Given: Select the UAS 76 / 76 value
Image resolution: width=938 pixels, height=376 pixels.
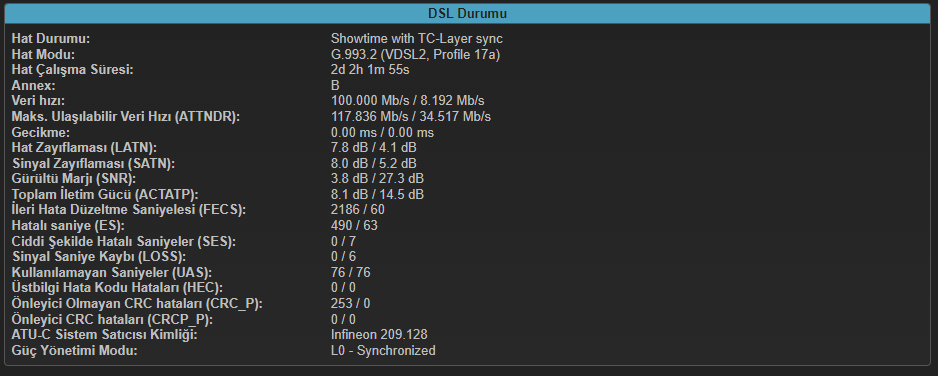Looking at the screenshot, I should (351, 273).
